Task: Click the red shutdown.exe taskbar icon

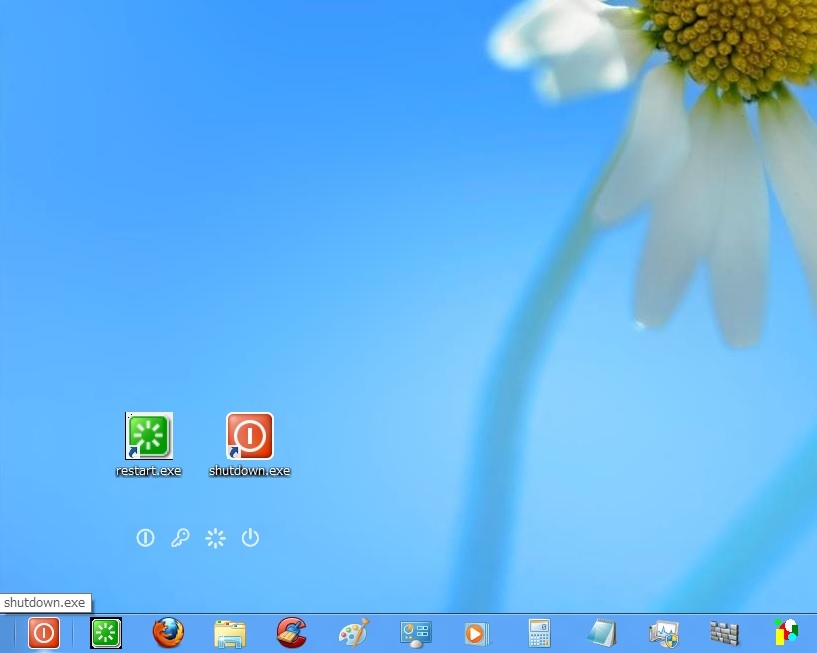Action: pyautogui.click(x=44, y=632)
